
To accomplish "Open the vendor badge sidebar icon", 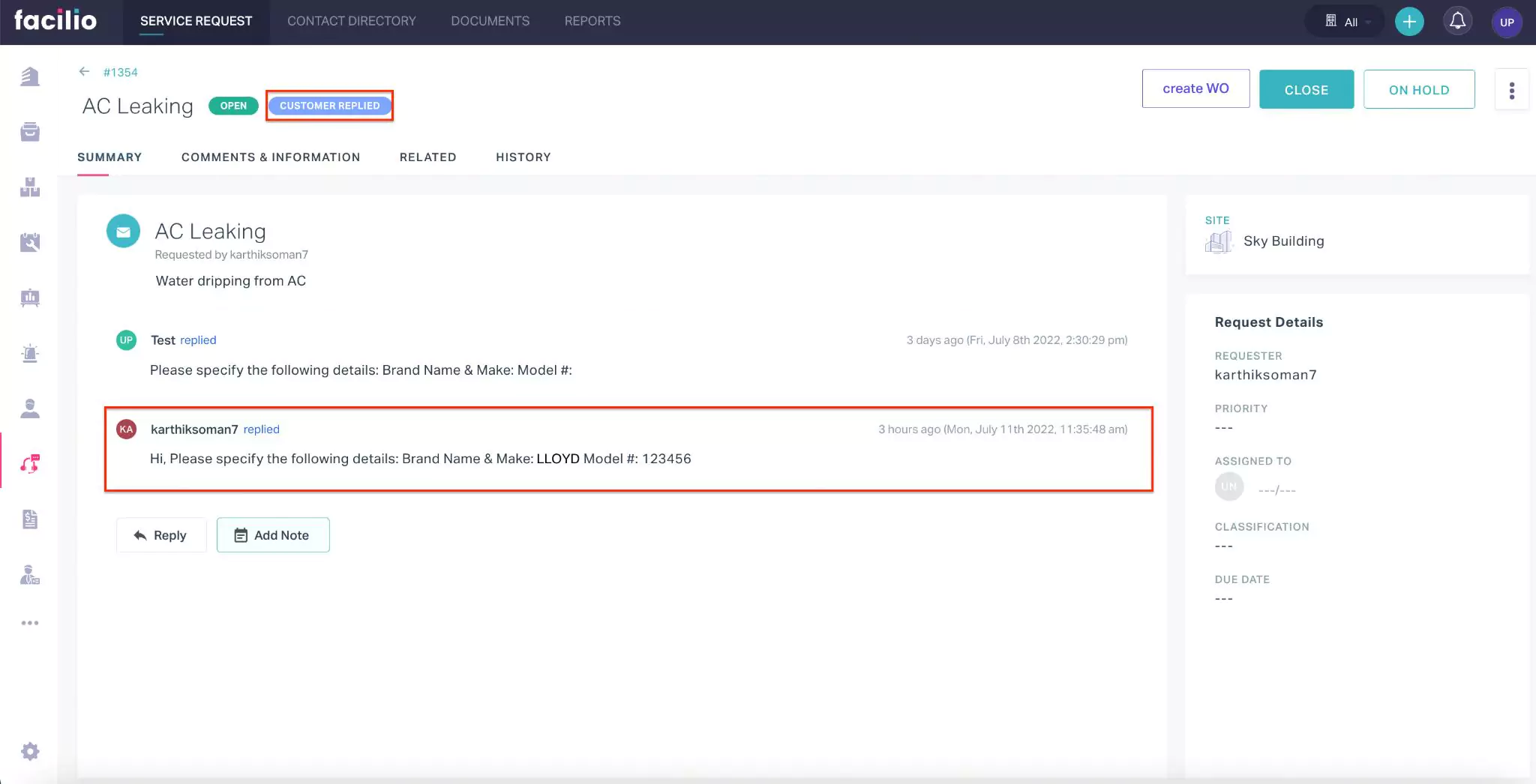I will coord(30,575).
